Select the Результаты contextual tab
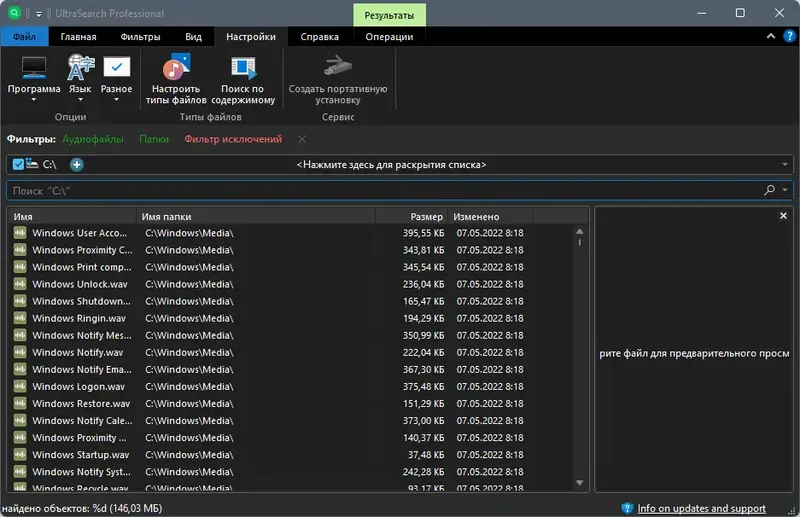The height and width of the screenshot is (517, 800). (x=389, y=15)
